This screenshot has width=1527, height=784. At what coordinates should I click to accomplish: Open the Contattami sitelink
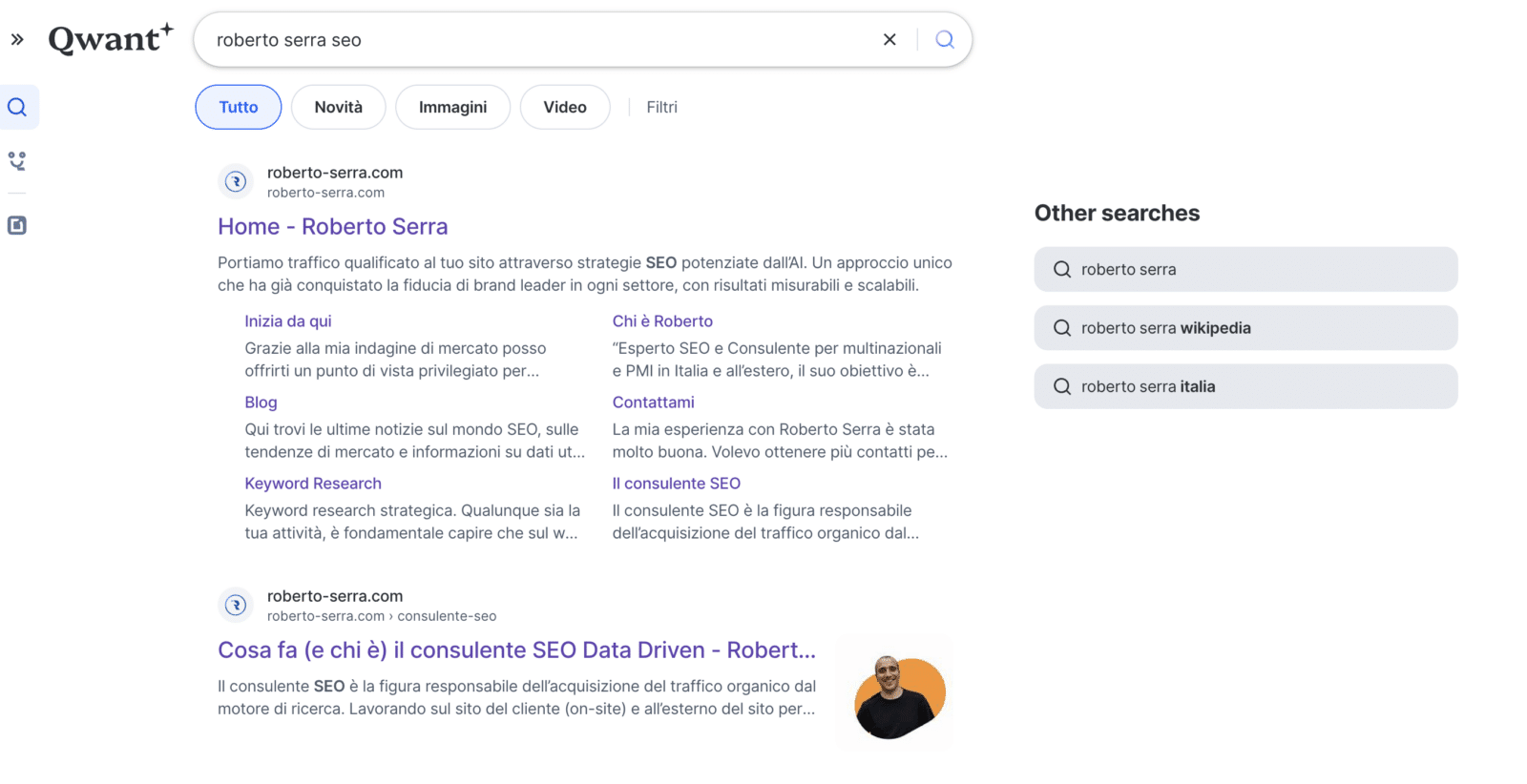coord(653,402)
